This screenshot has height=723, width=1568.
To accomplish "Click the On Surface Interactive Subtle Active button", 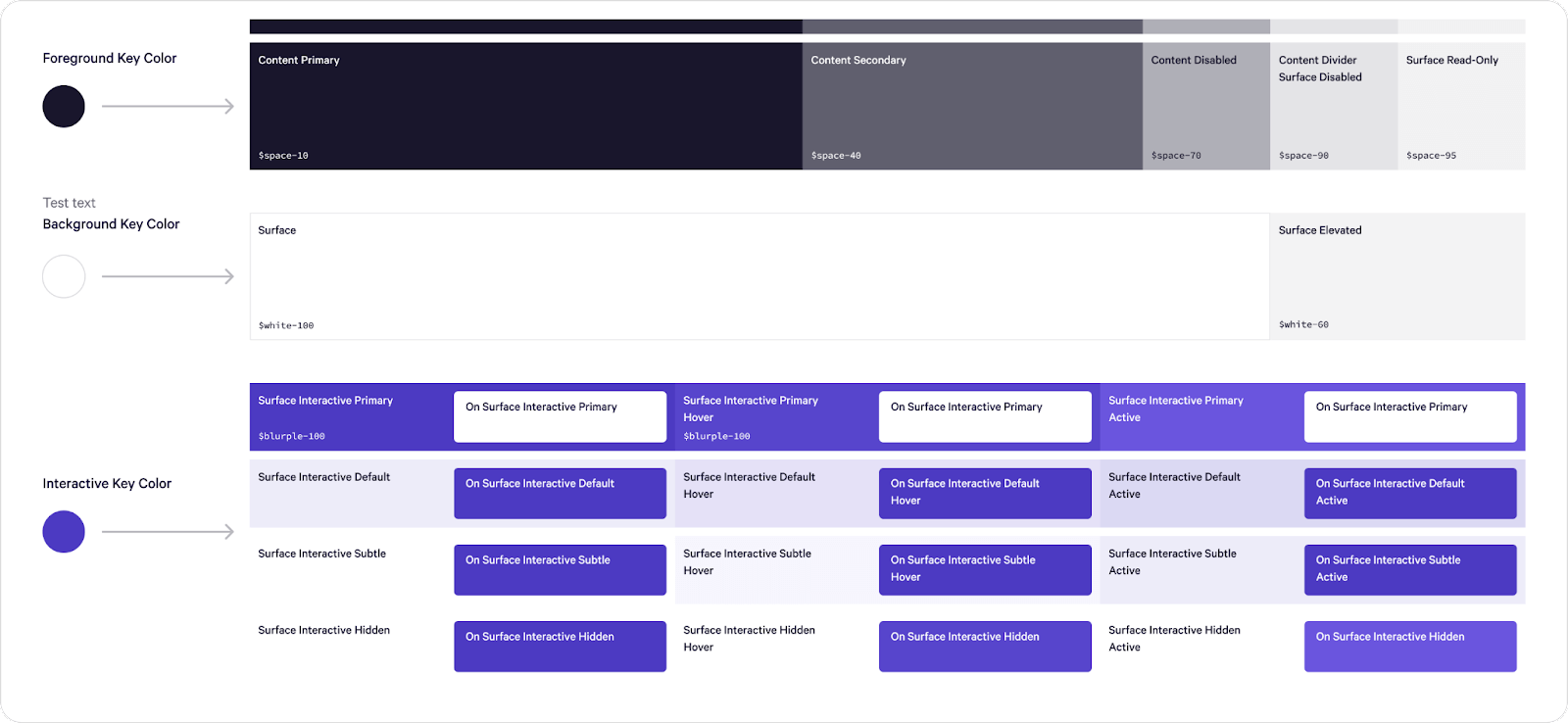I will (x=1410, y=569).
